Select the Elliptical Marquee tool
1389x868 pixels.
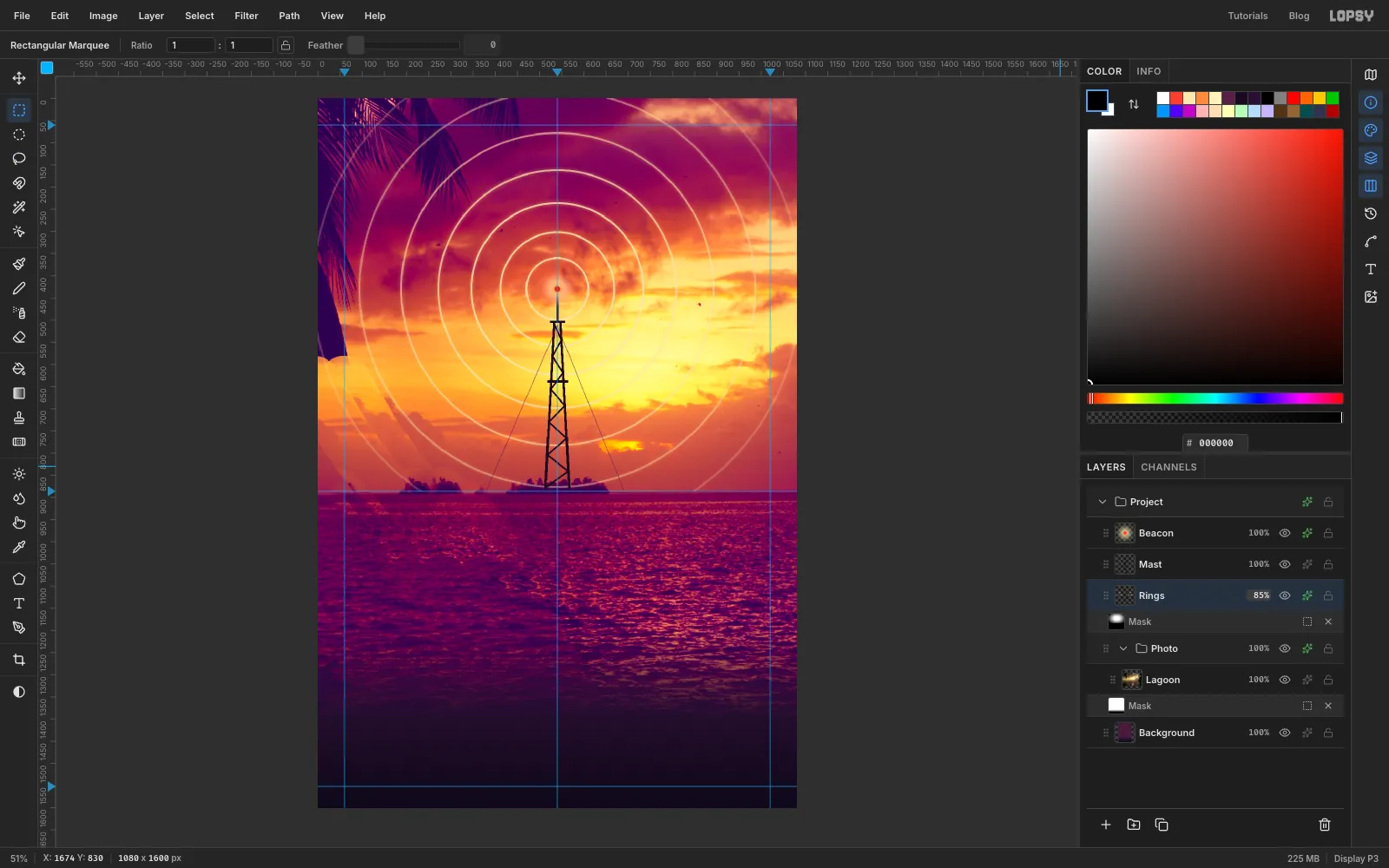[x=19, y=135]
